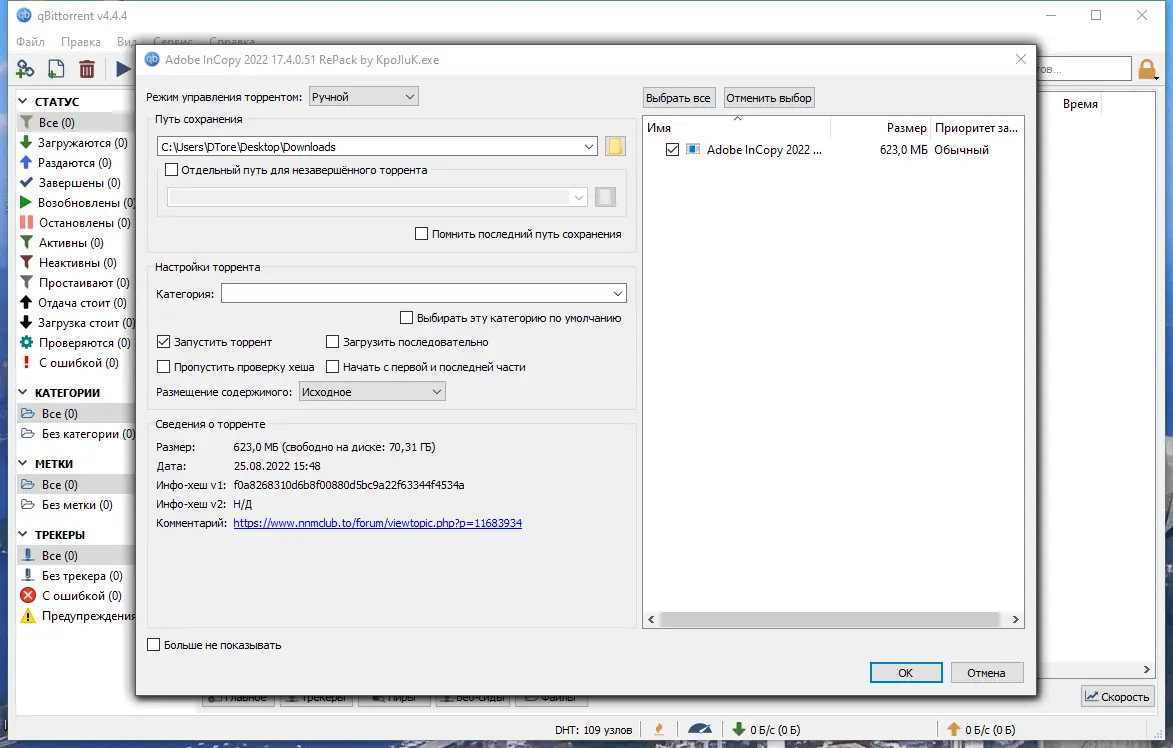Viewport: 1173px width, 748px height.
Task: Uncheck the Adobe InCopy 2022 file checkbox
Action: pyautogui.click(x=673, y=150)
